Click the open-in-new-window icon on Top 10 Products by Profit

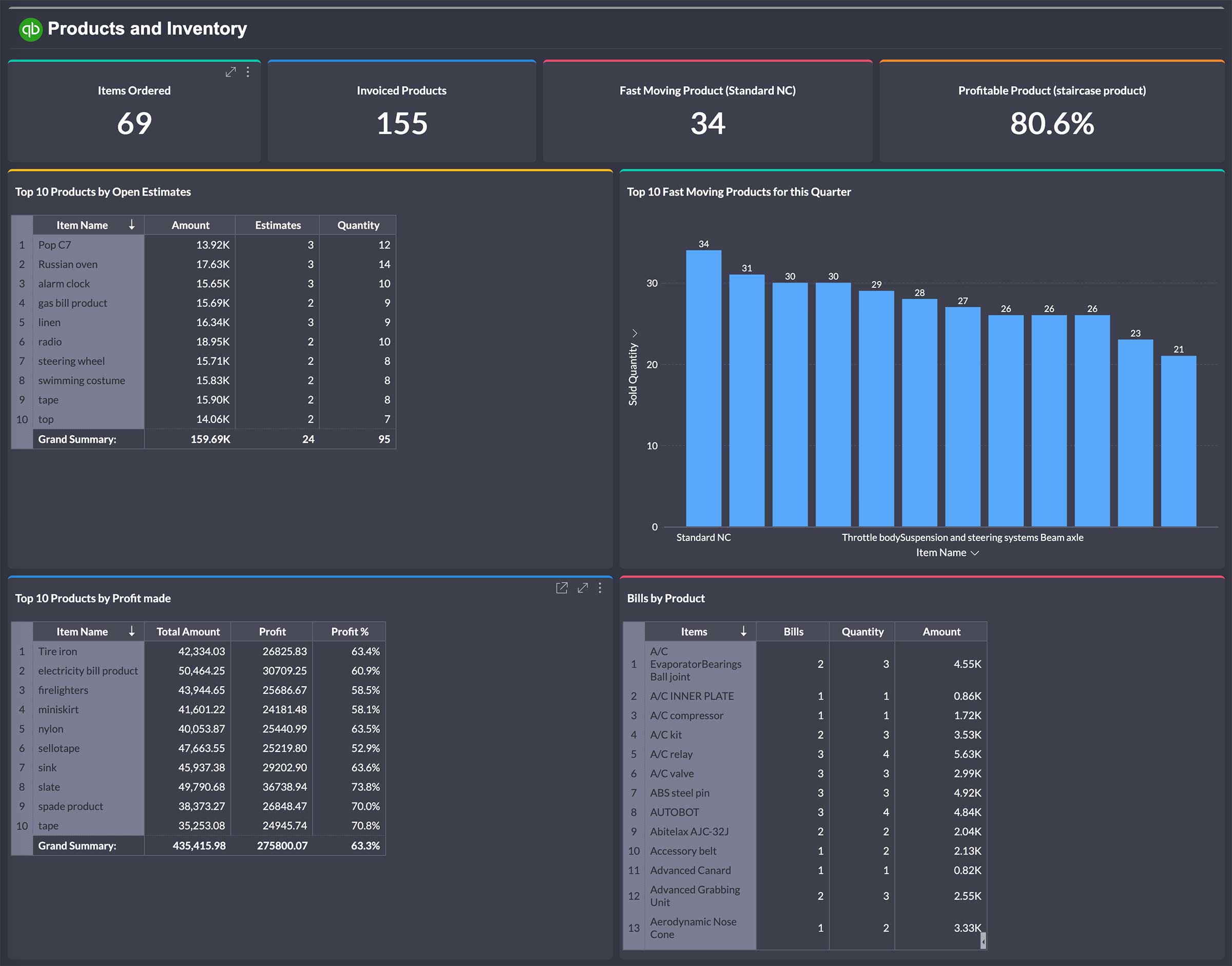click(x=562, y=588)
